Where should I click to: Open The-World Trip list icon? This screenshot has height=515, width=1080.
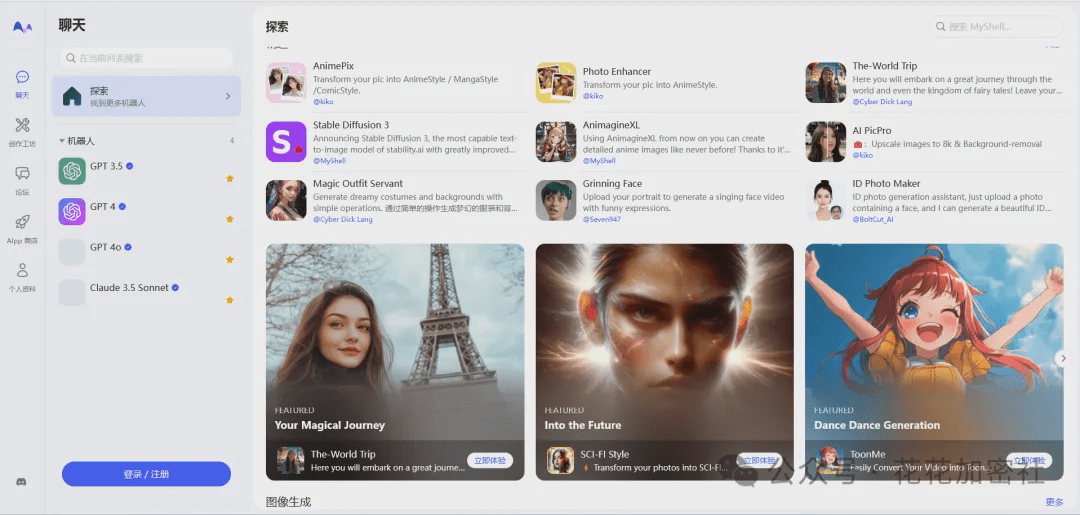pyautogui.click(x=826, y=83)
